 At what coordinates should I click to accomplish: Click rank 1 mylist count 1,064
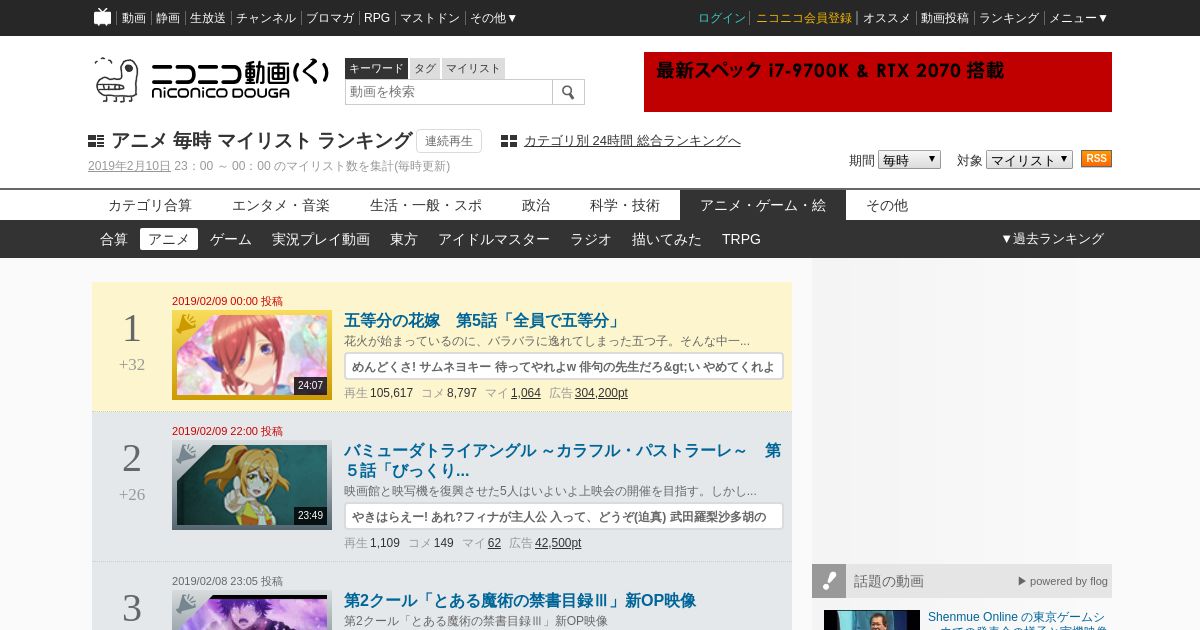(526, 393)
